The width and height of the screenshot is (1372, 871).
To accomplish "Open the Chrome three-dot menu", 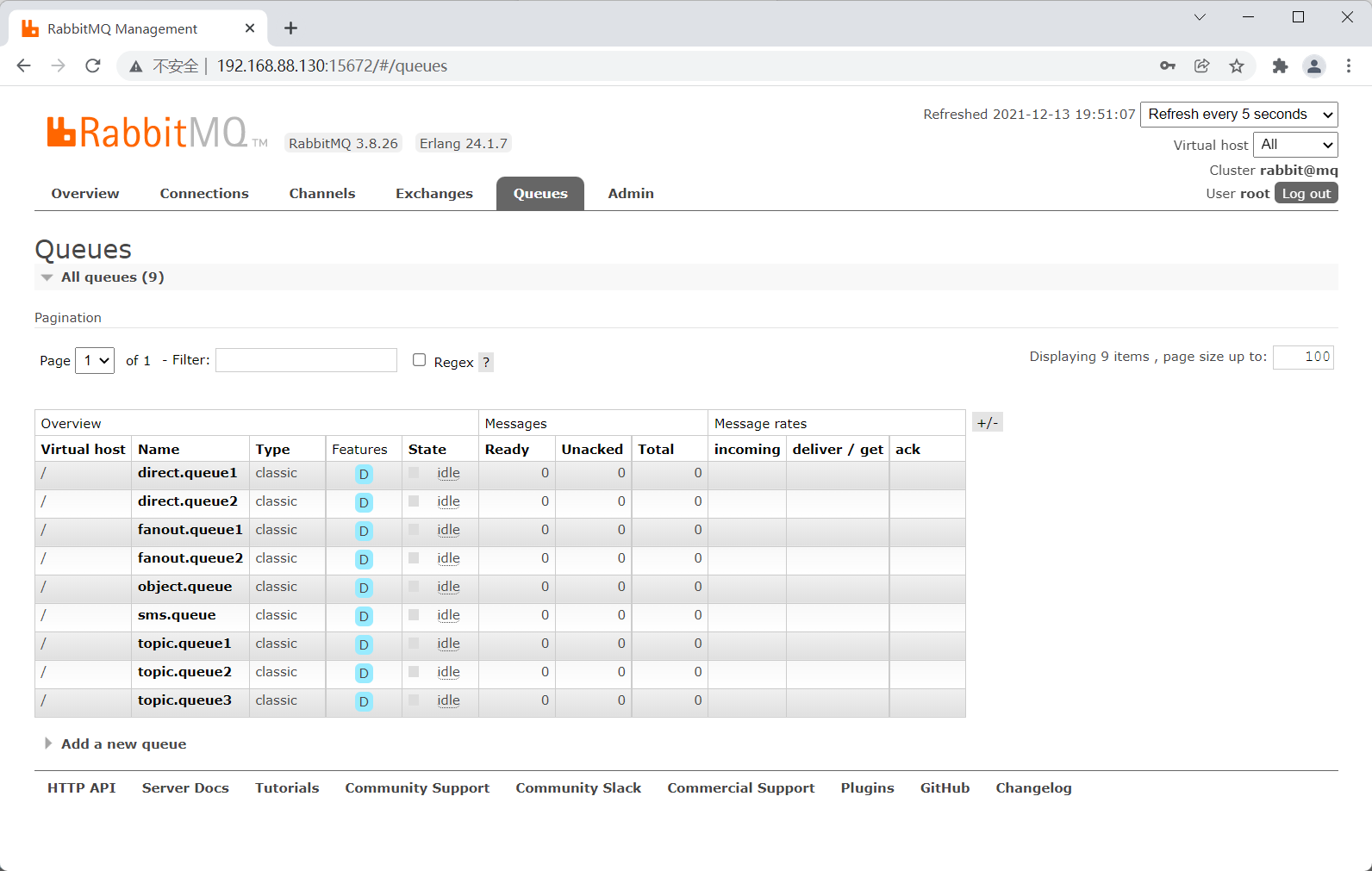I will [1349, 65].
